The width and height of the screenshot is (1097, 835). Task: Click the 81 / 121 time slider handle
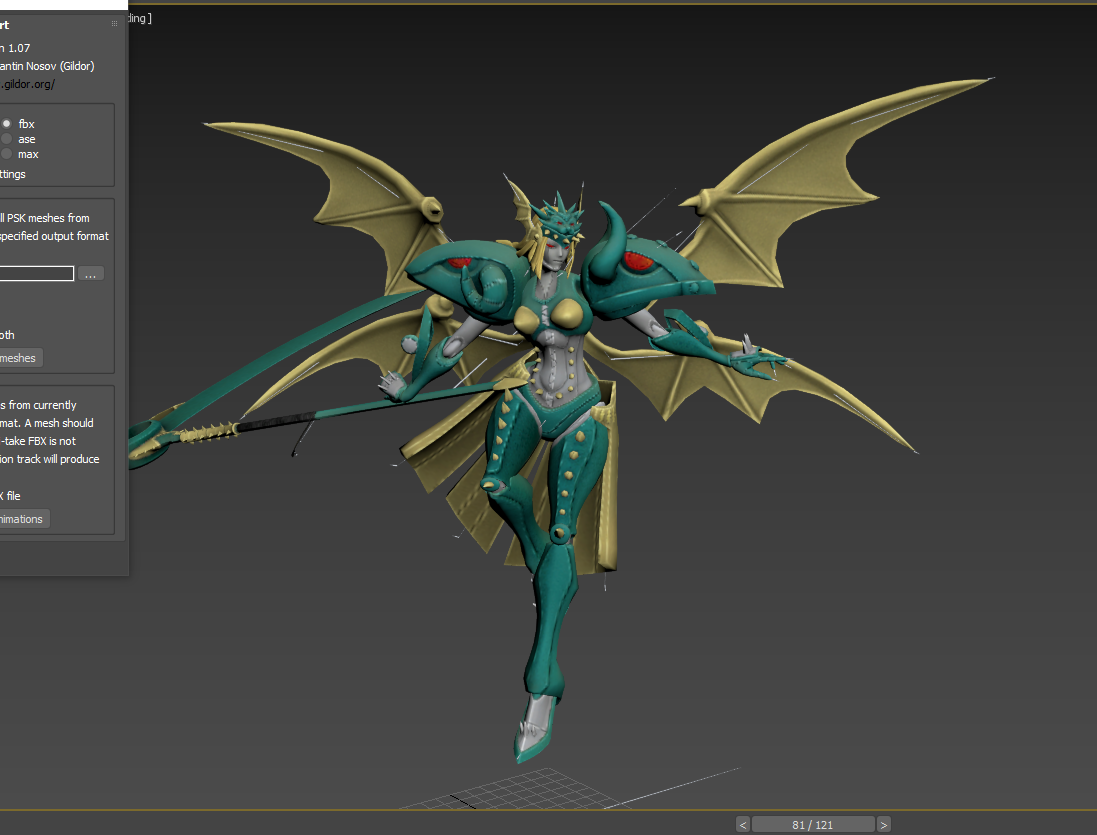pos(813,825)
